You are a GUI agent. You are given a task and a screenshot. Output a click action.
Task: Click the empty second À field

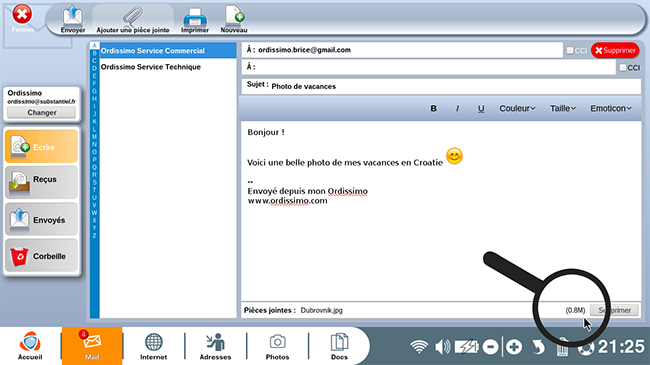pyautogui.click(x=428, y=67)
